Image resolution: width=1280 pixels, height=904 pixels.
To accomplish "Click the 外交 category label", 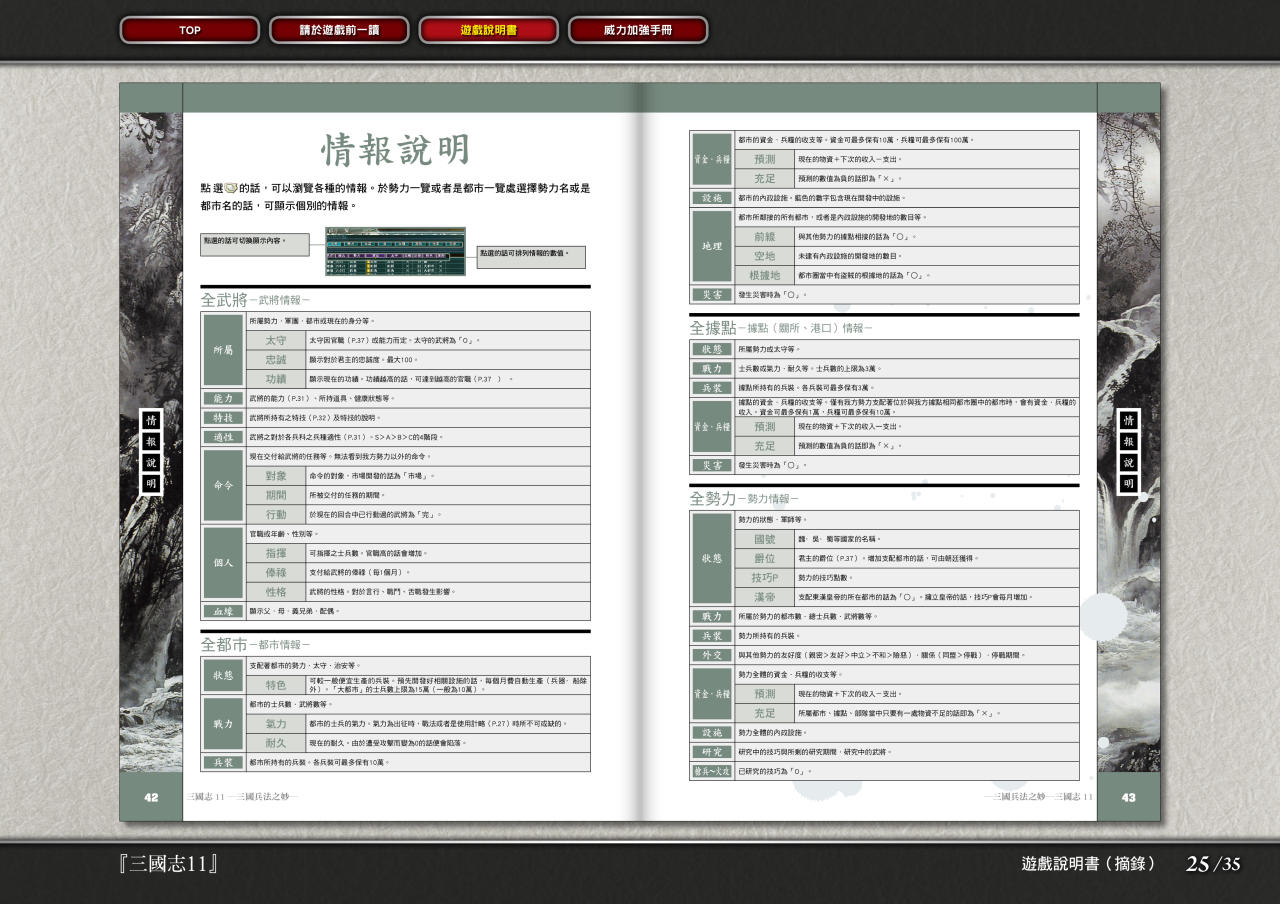I will tap(712, 655).
